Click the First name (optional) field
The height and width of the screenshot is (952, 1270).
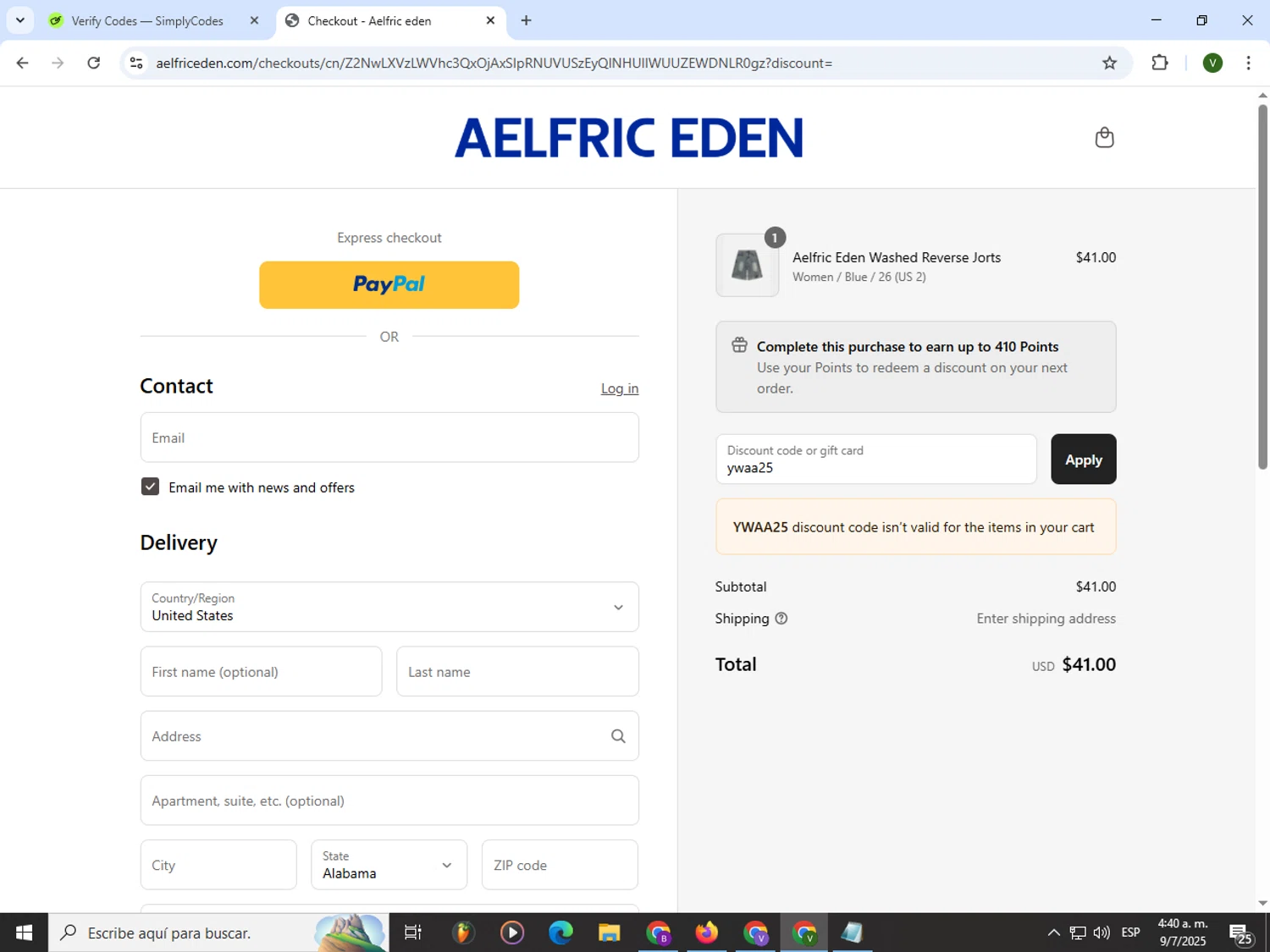(261, 672)
